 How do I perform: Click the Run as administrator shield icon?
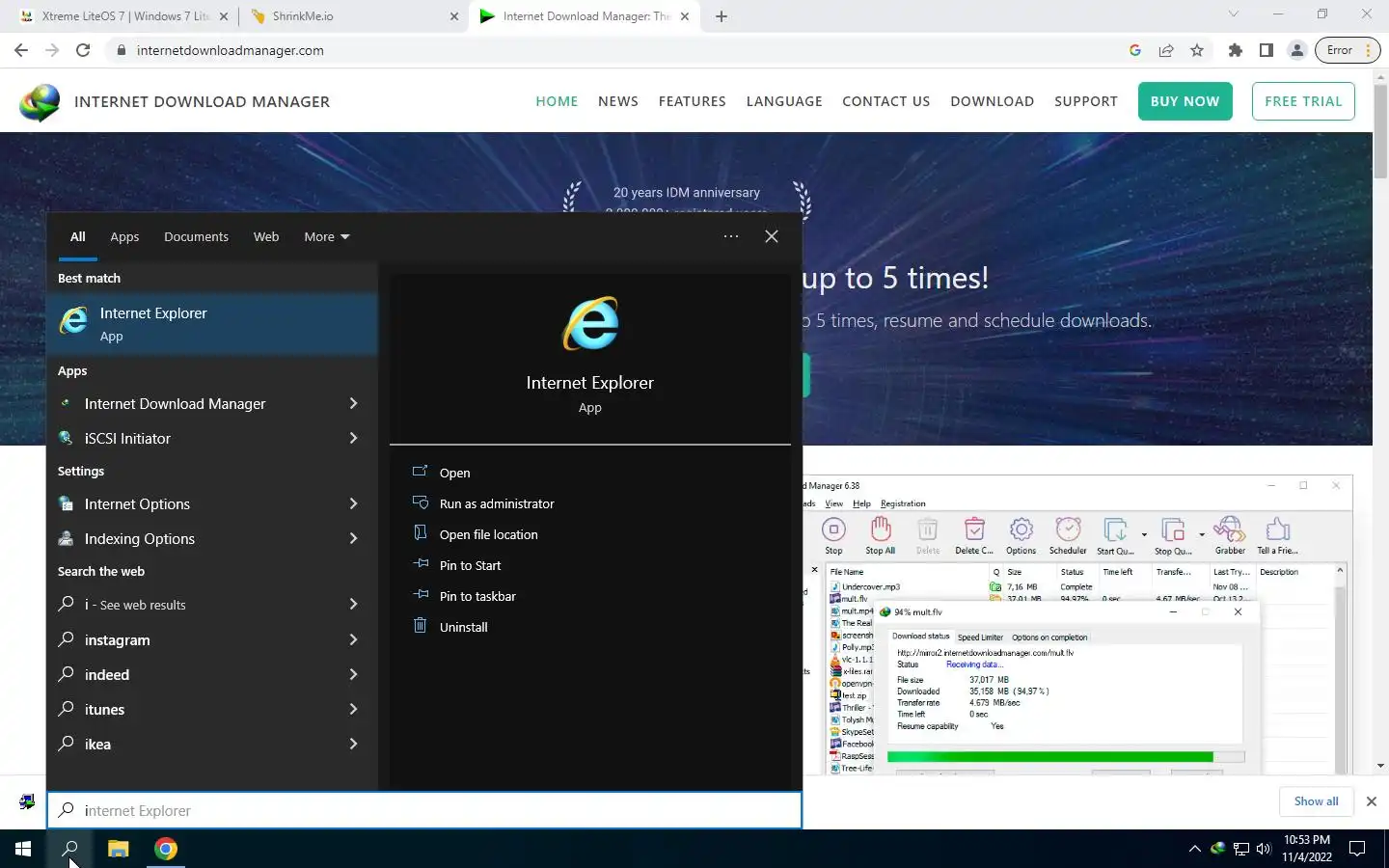421,502
